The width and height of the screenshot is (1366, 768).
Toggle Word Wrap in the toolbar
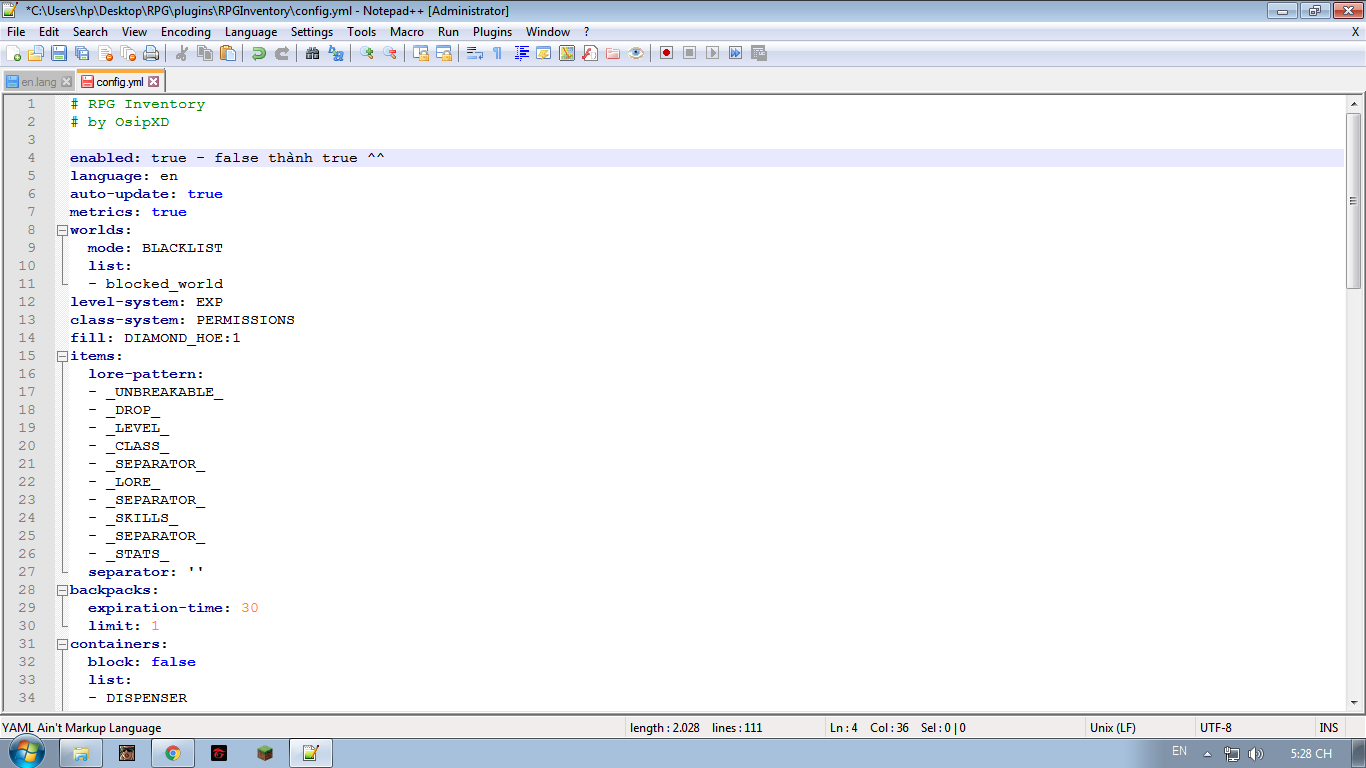point(474,53)
